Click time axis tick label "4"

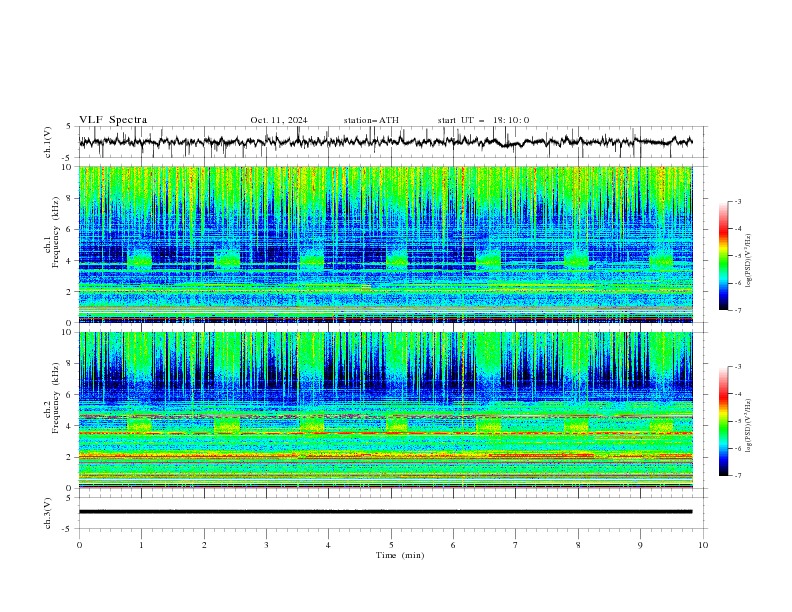pos(328,545)
